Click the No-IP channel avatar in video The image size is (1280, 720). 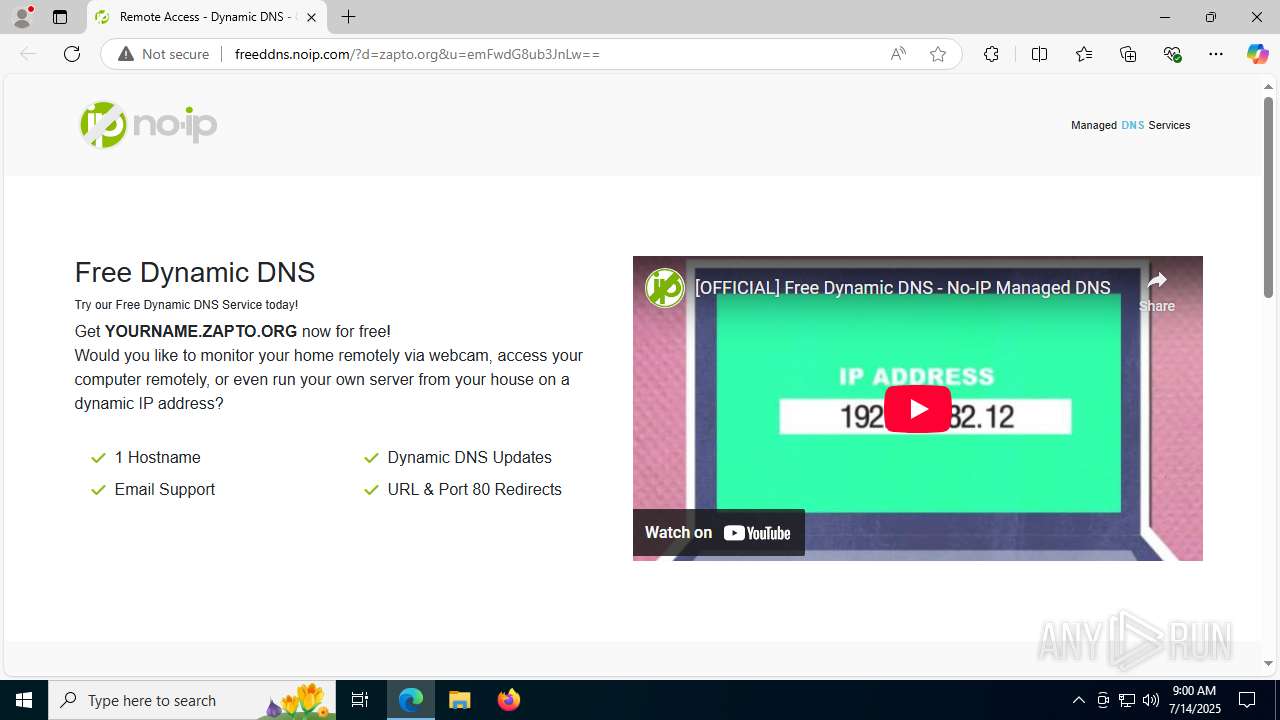[664, 288]
